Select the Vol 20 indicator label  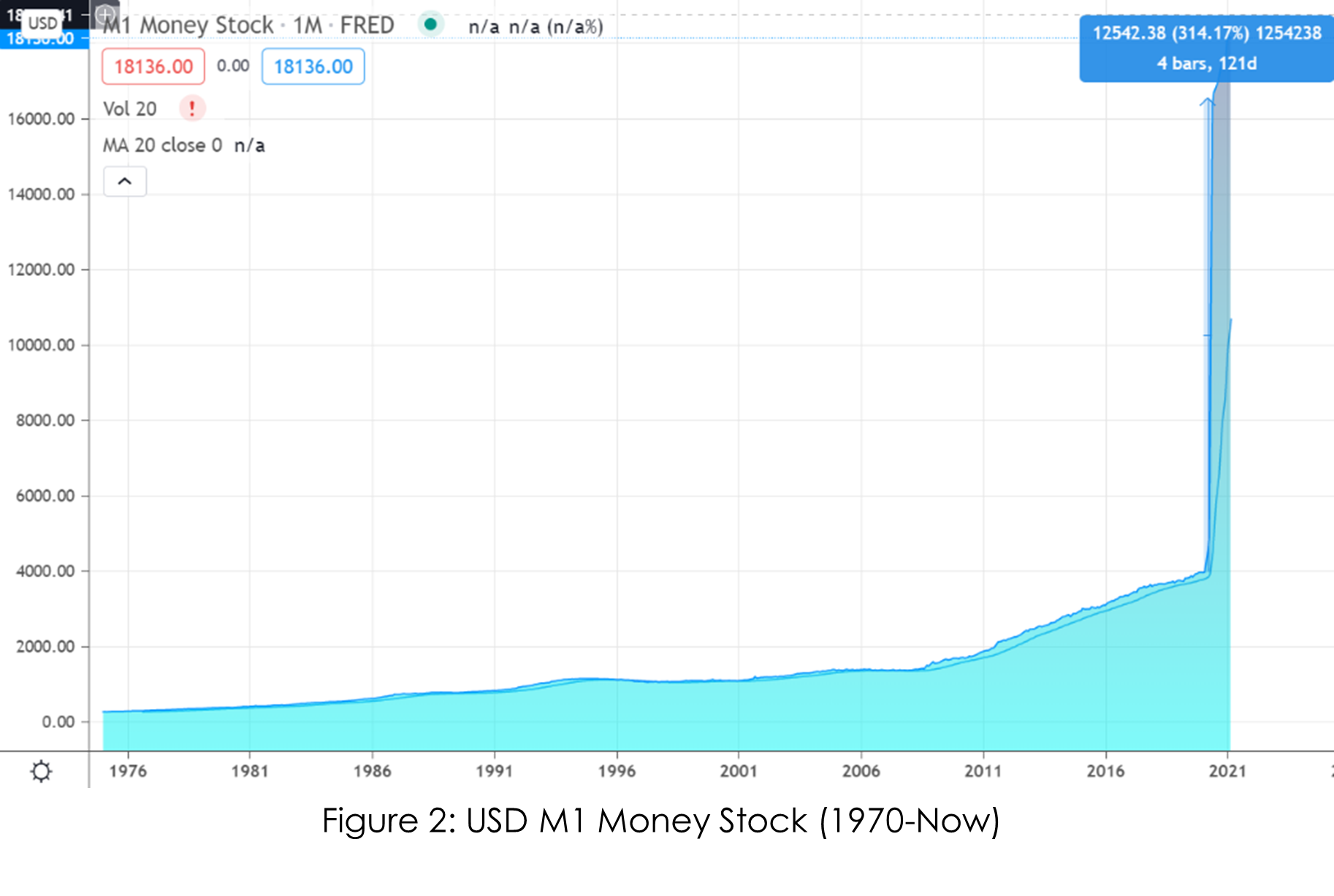click(130, 109)
